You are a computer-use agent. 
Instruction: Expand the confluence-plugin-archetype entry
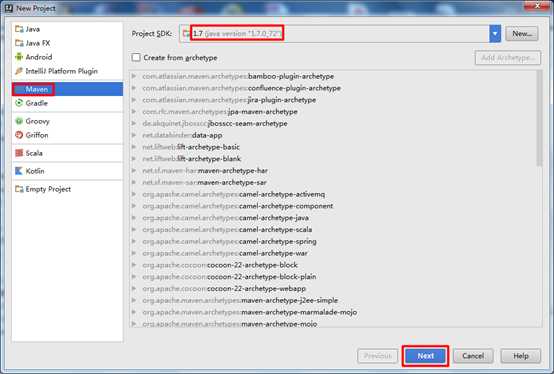click(134, 88)
